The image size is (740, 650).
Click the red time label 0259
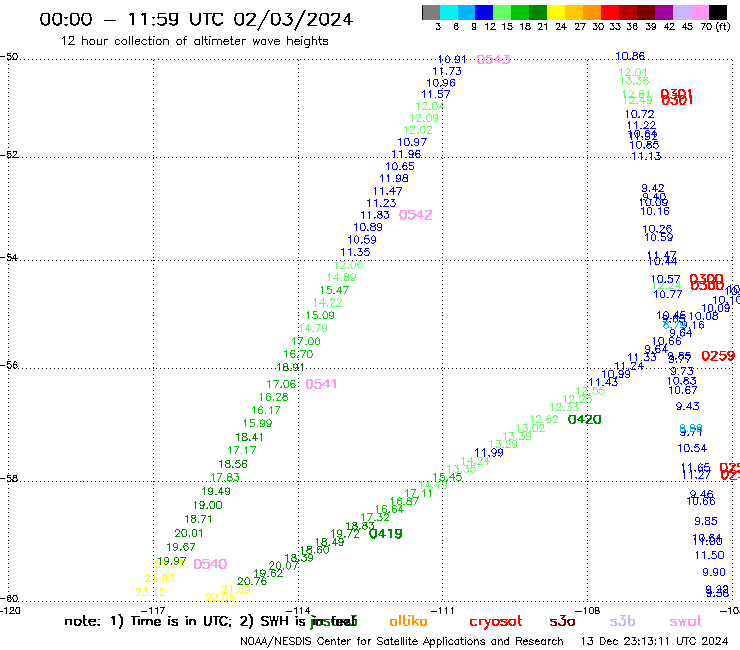coord(718,356)
